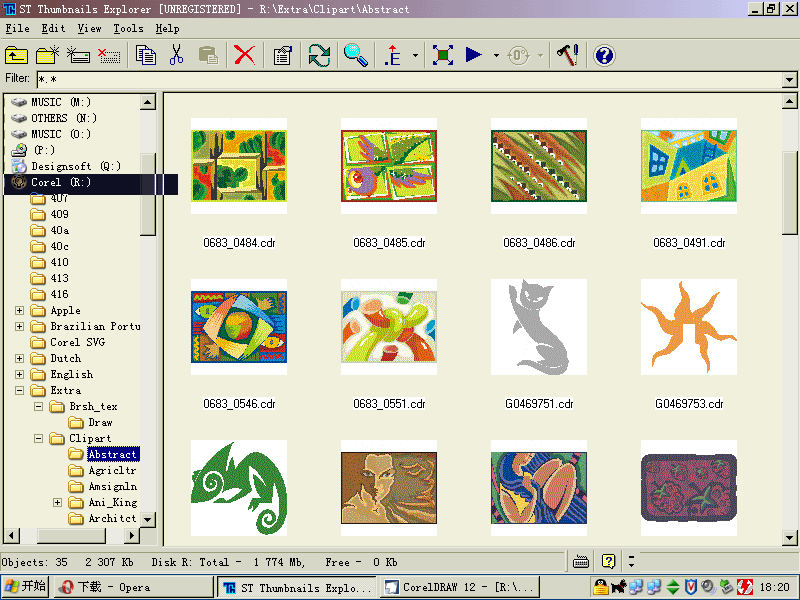The width and height of the screenshot is (800, 600).
Task: Click the cut scissors toolbar icon
Action: 177,55
